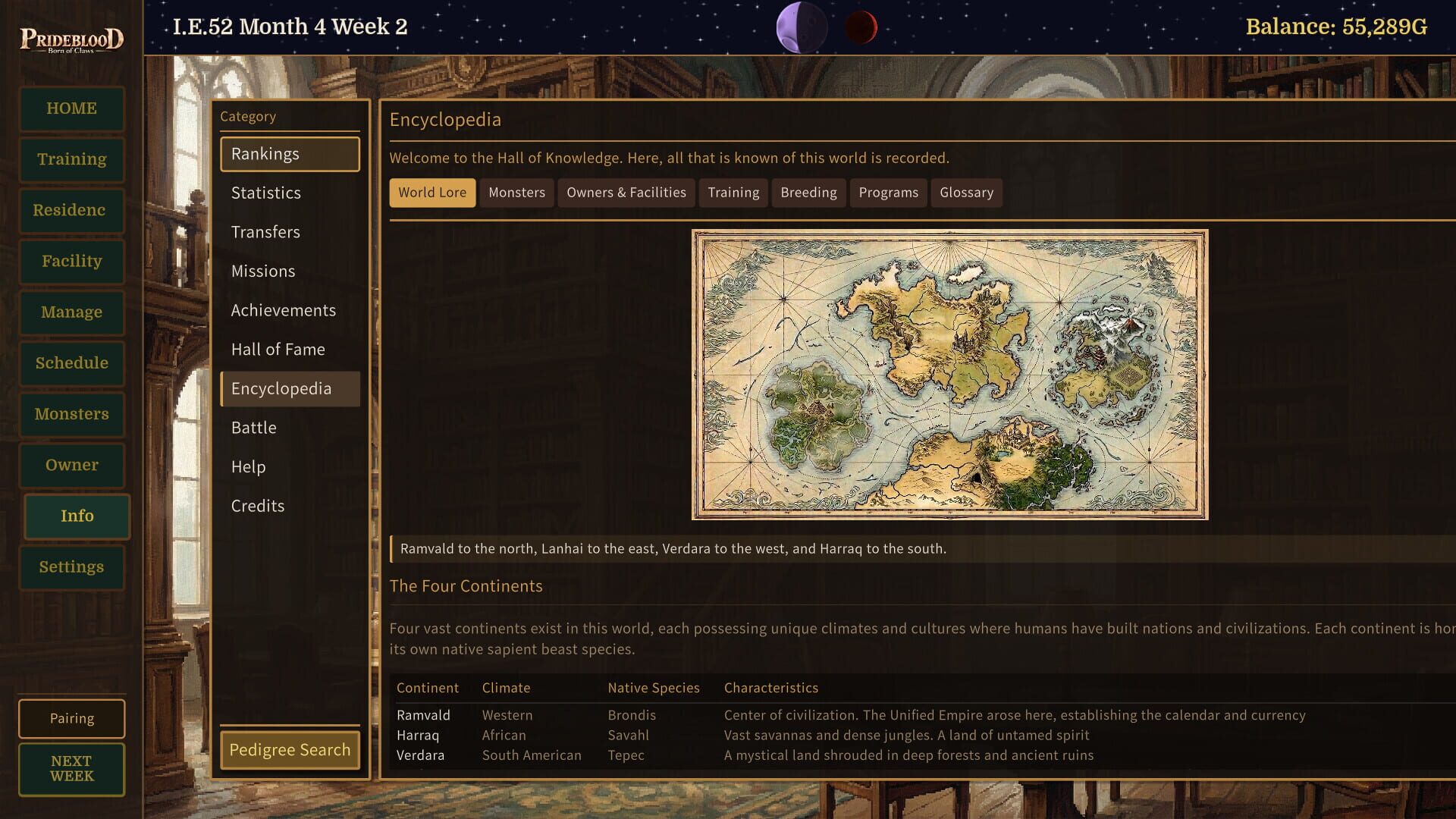
Task: Switch to Owners & Facilities tab
Action: (x=626, y=193)
